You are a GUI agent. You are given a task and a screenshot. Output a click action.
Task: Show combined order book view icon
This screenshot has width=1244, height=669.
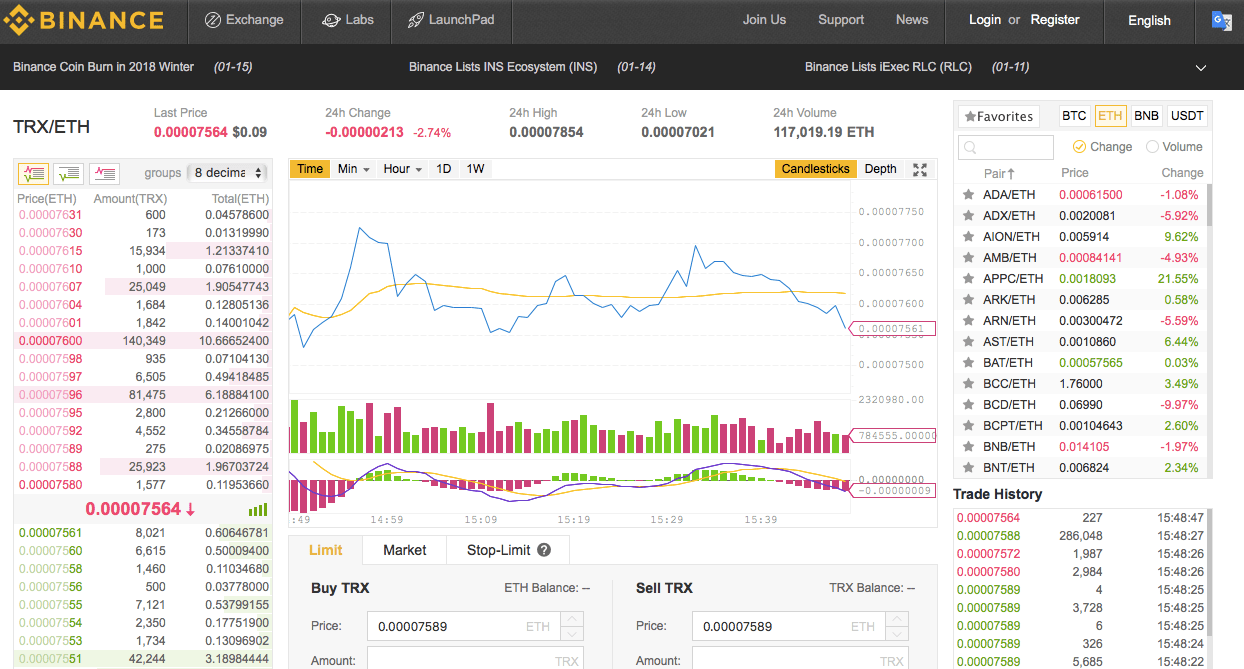coord(33,173)
